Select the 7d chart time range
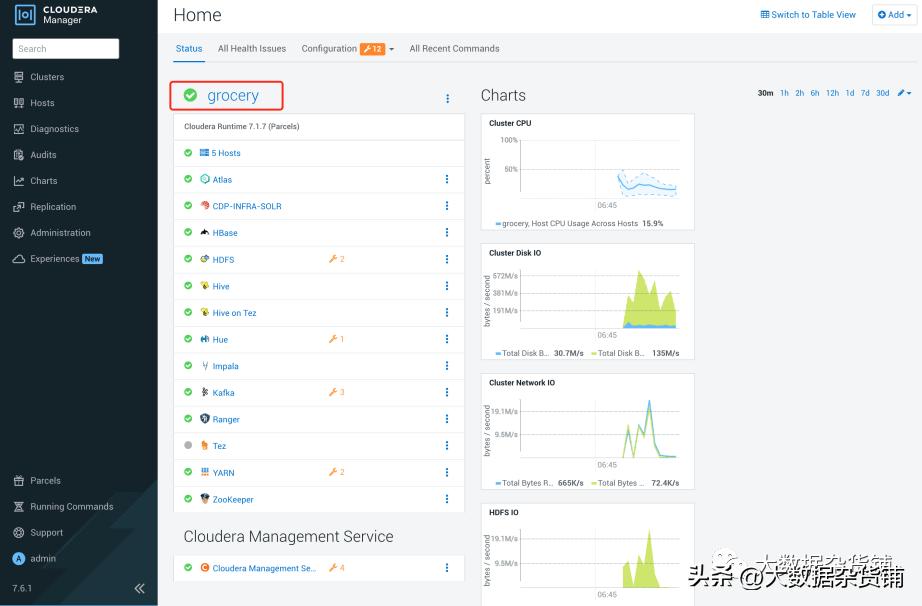Image resolution: width=922 pixels, height=606 pixels. coord(866,92)
